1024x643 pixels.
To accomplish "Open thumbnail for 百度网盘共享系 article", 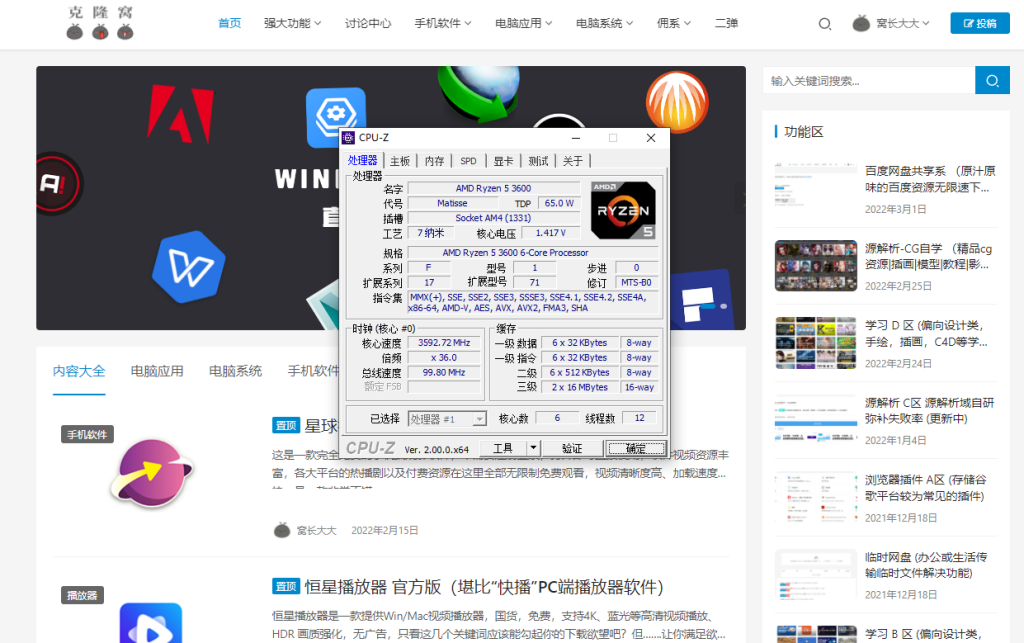I will click(x=816, y=189).
